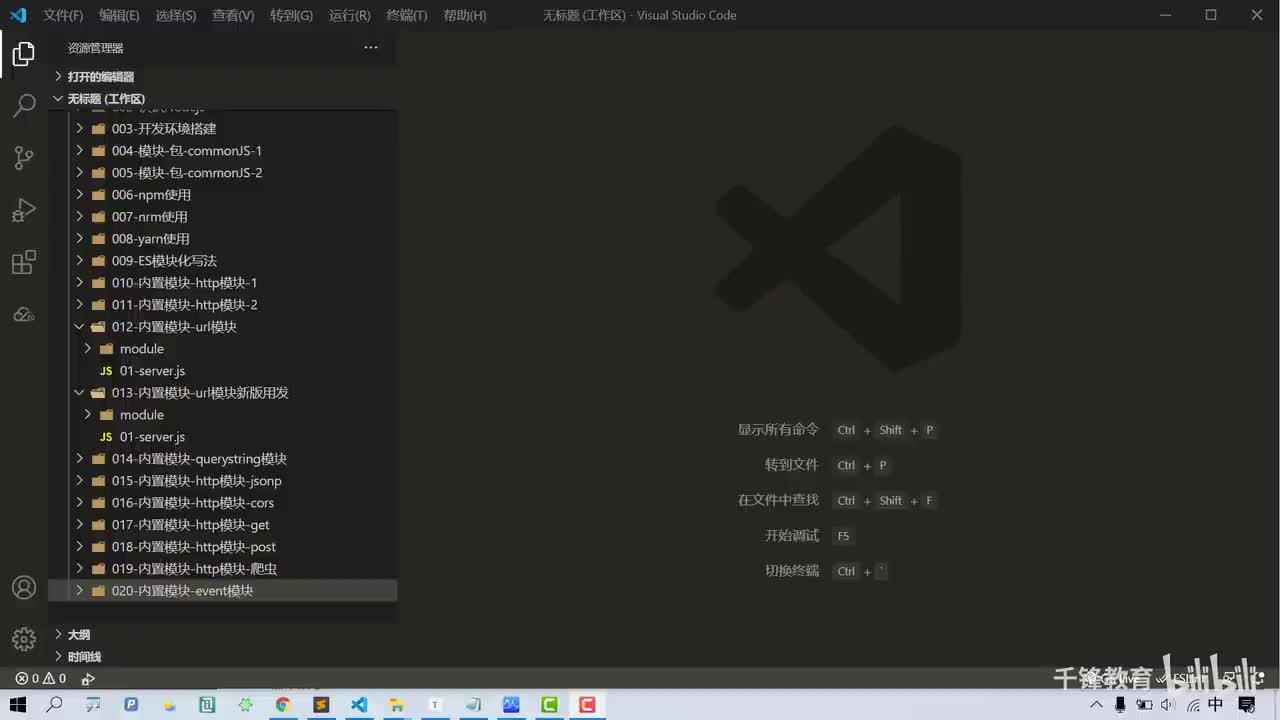Screen dimensions: 1280x720
Task: Expand the 006-npm使用 folder
Action: (x=222, y=195)
